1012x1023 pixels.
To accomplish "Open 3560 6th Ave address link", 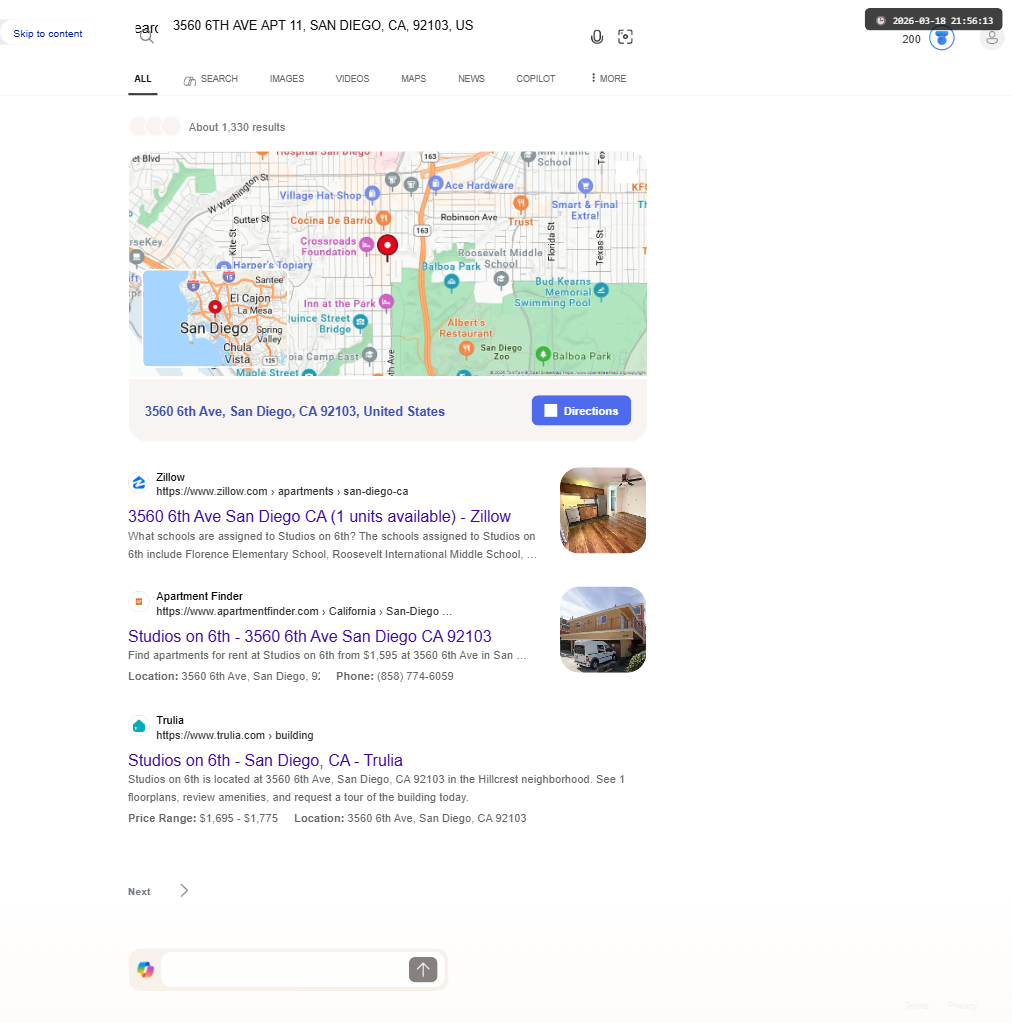I will (295, 412).
